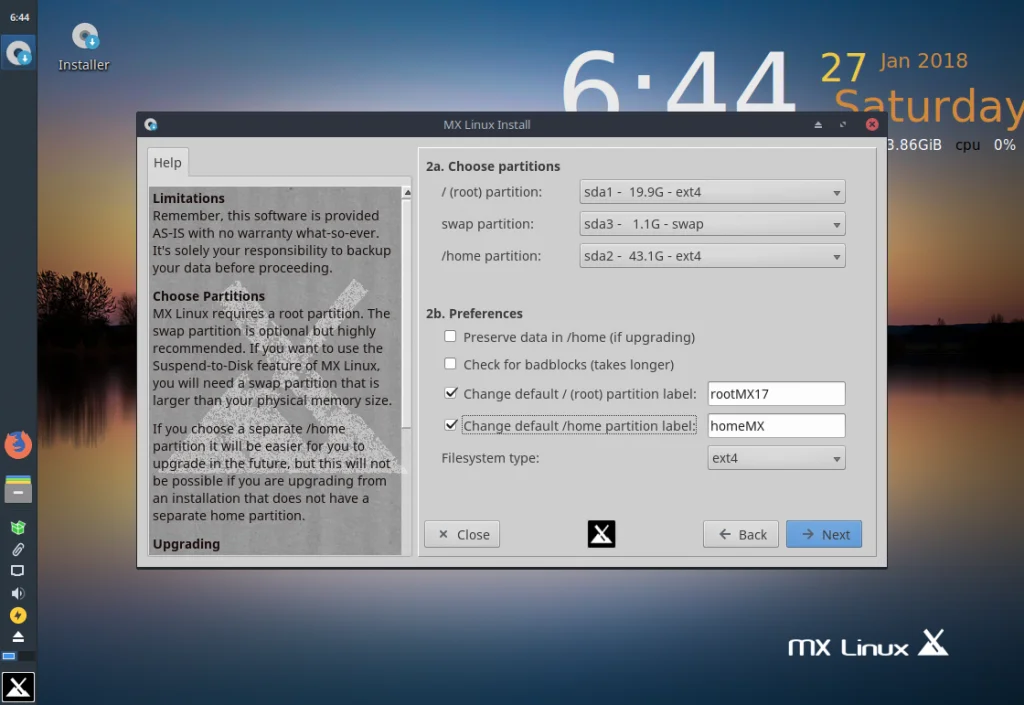Click the 2b. Preferences heading
Viewport: 1024px width, 705px height.
474,313
